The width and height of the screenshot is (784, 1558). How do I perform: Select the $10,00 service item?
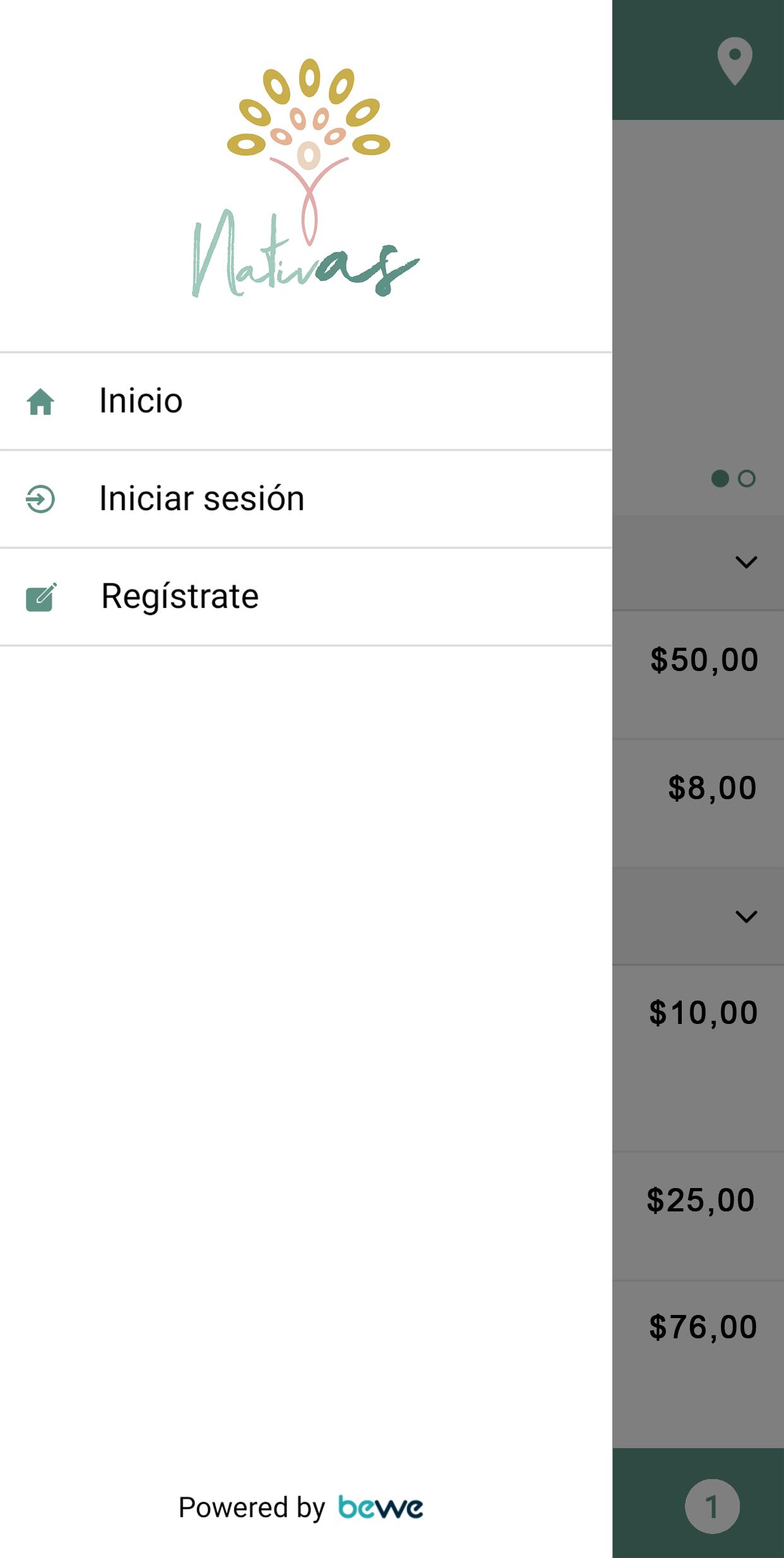tap(698, 1059)
